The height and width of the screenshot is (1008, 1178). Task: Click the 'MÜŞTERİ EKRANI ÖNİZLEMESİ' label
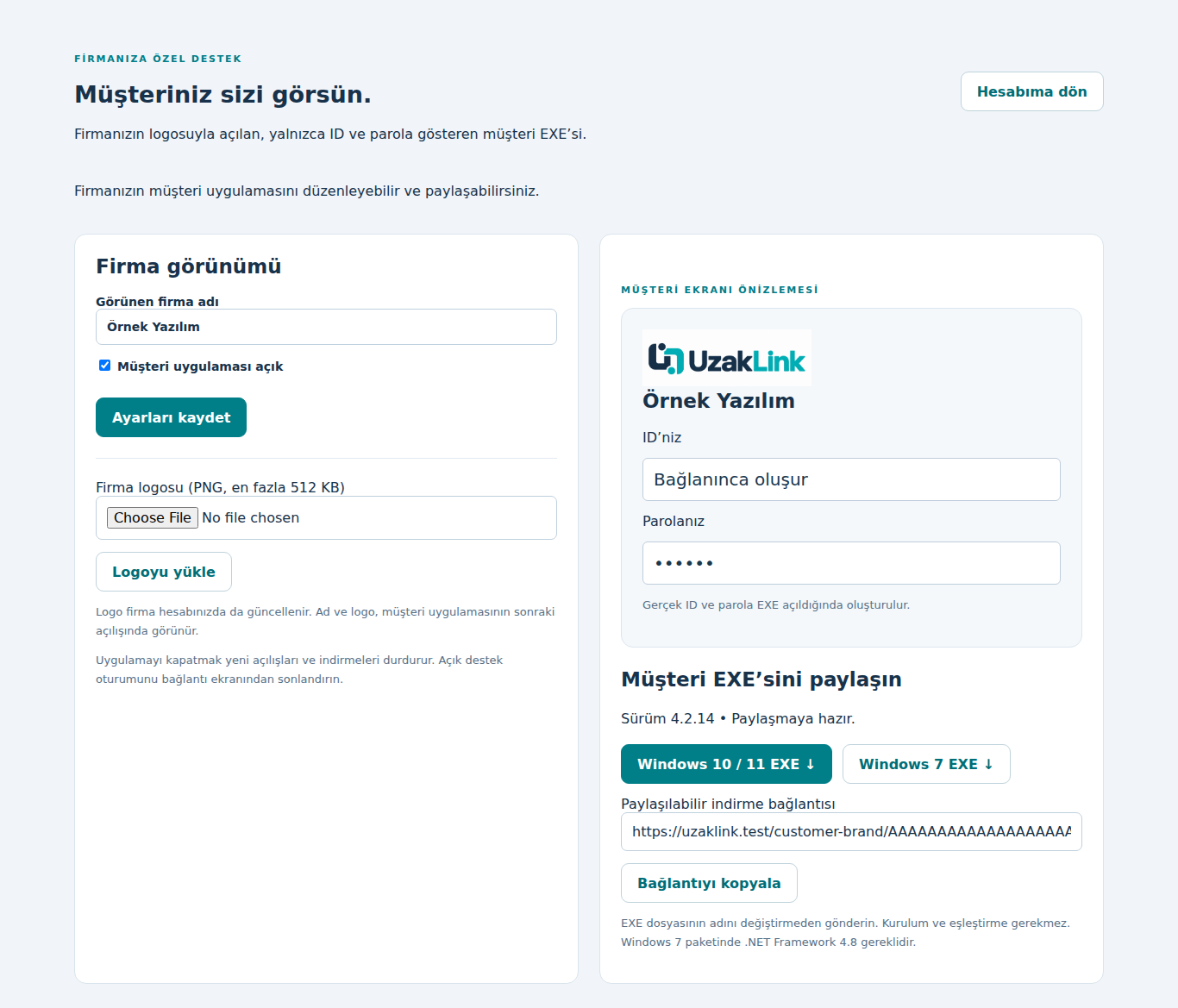720,290
